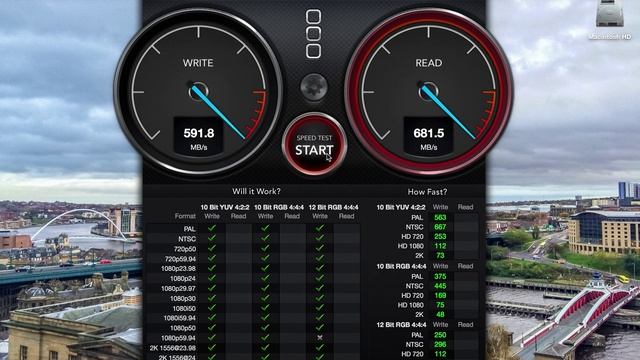Screen dimensions: 640x360
Task: Open the settings gear between the gauges
Action: [x=313, y=87]
